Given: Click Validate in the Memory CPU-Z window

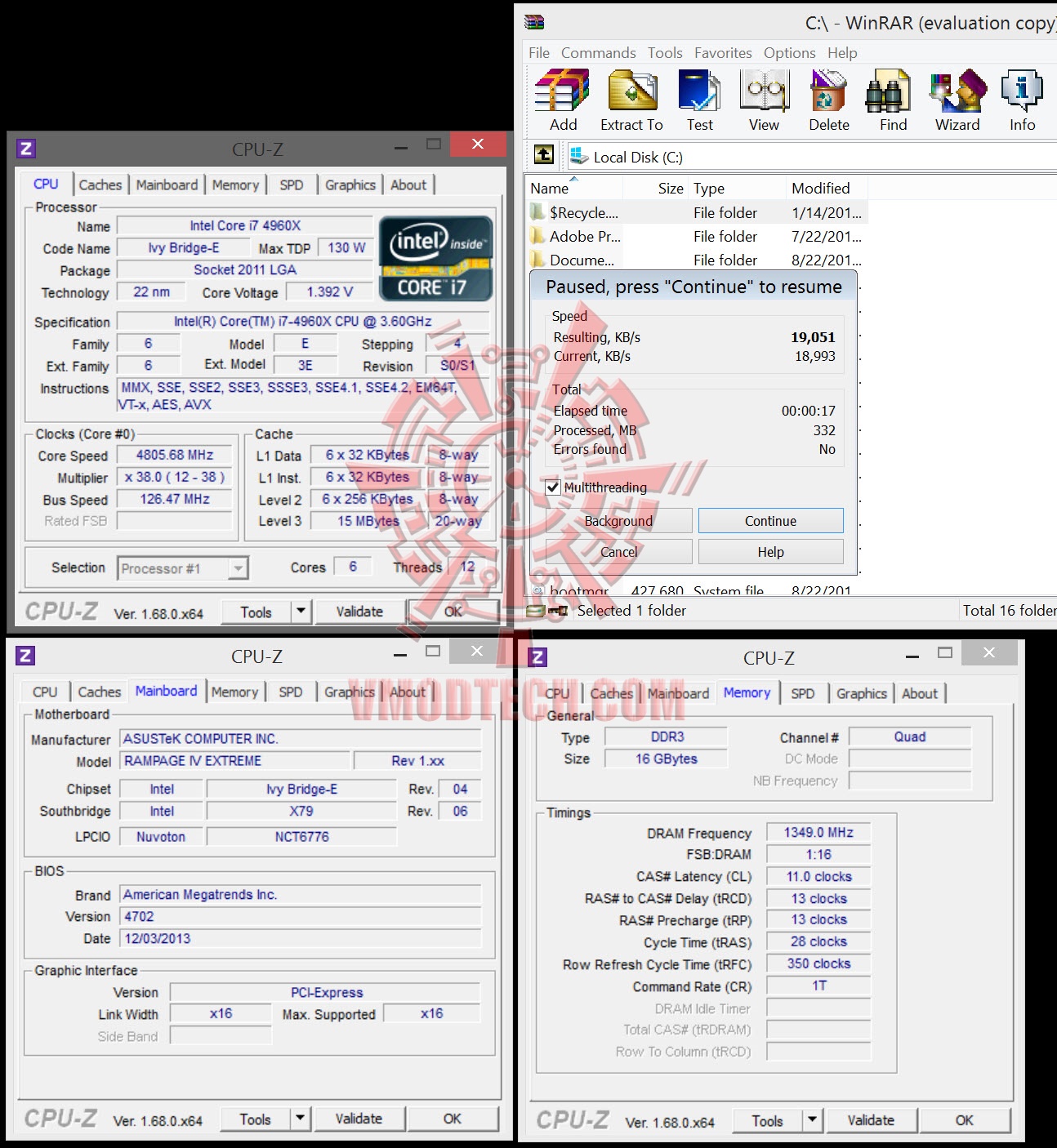Looking at the screenshot, I should pos(871,1120).
